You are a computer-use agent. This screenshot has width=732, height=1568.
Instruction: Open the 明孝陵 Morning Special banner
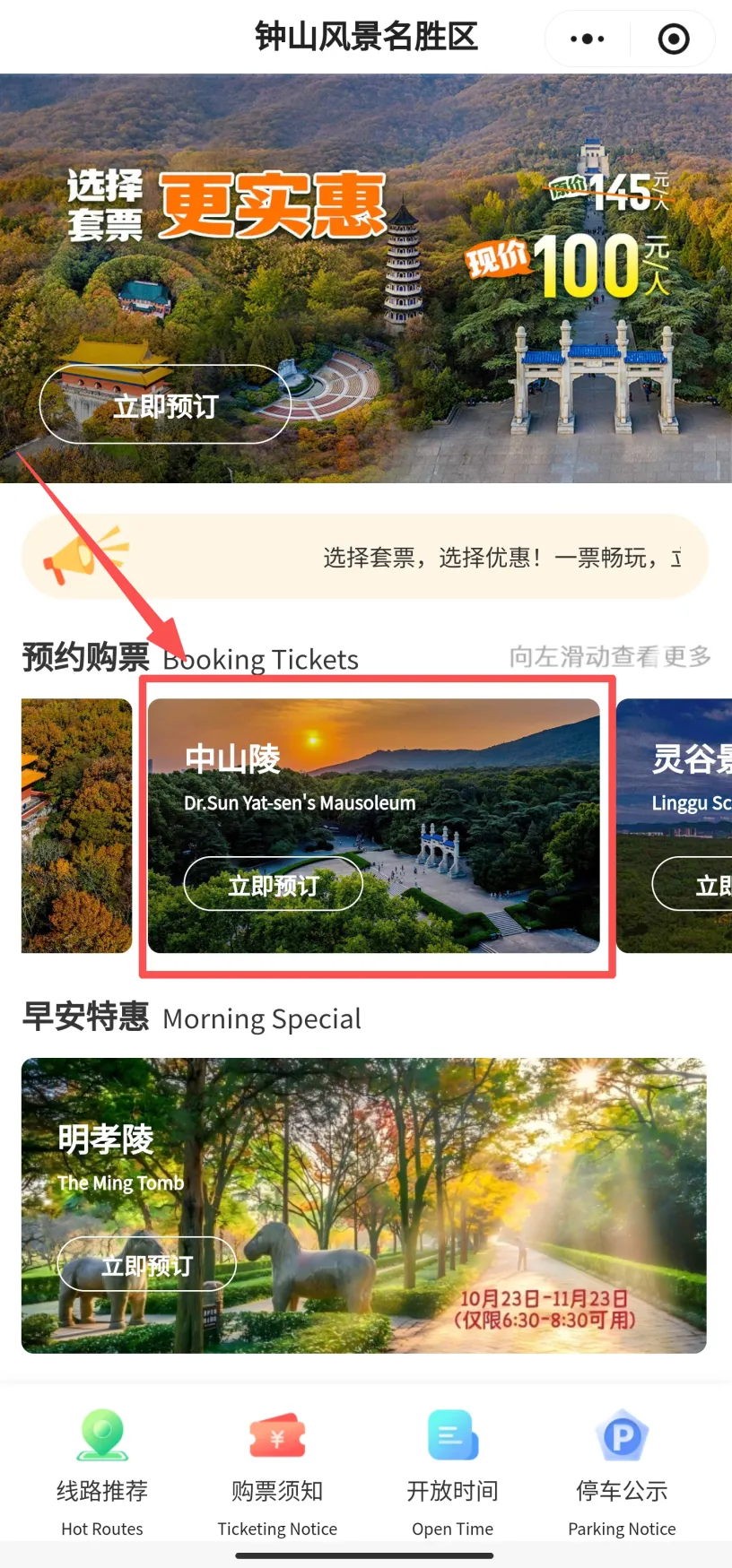pyautogui.click(x=364, y=1206)
